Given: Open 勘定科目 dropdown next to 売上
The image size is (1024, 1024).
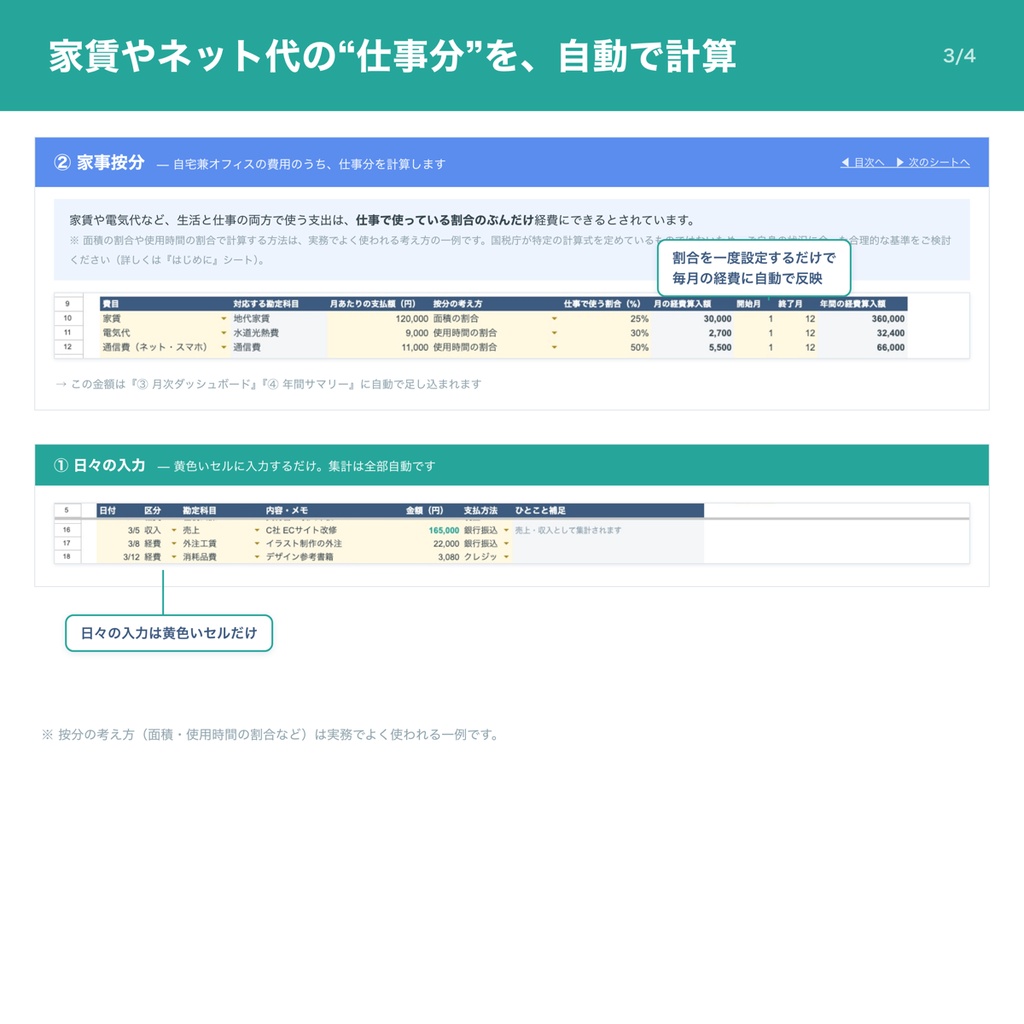Looking at the screenshot, I should tap(257, 530).
